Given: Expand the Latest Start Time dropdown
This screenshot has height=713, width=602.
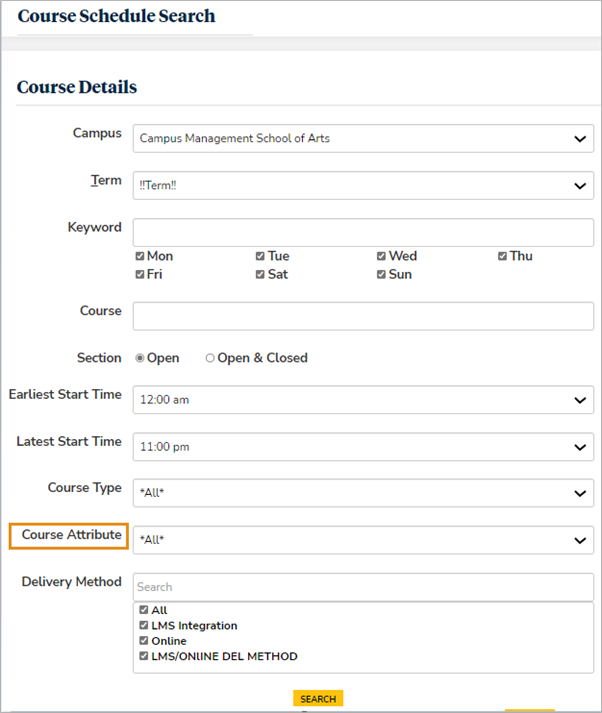Looking at the screenshot, I should [x=363, y=447].
